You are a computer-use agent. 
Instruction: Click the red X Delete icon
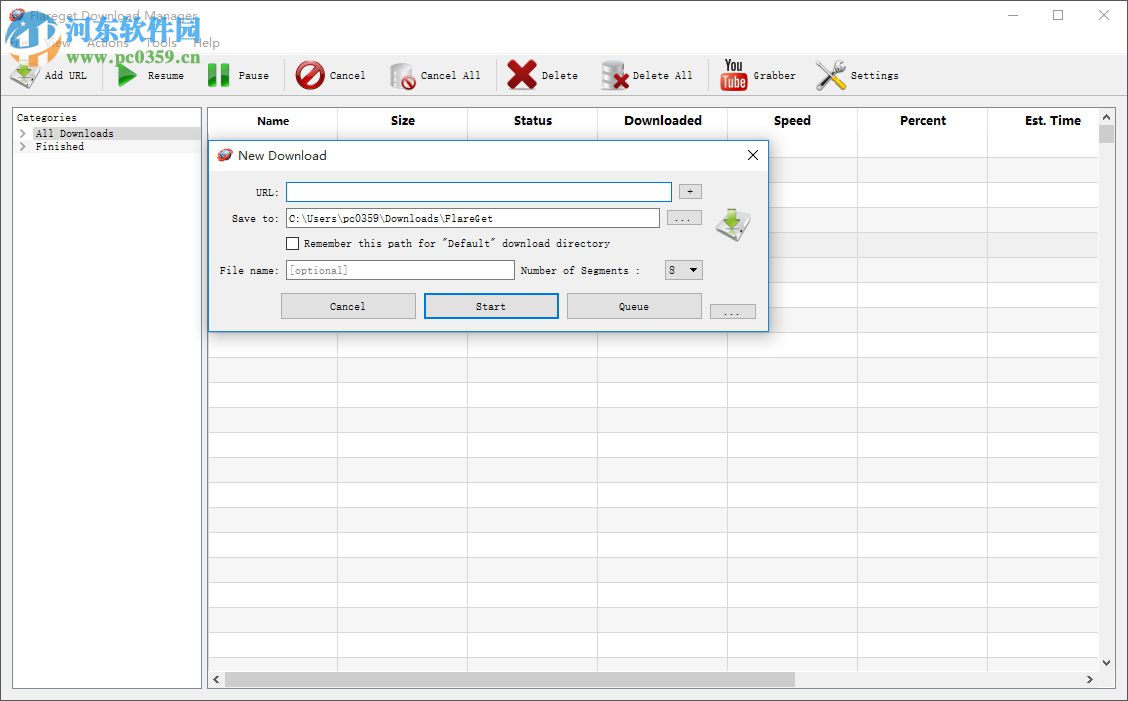coord(522,75)
